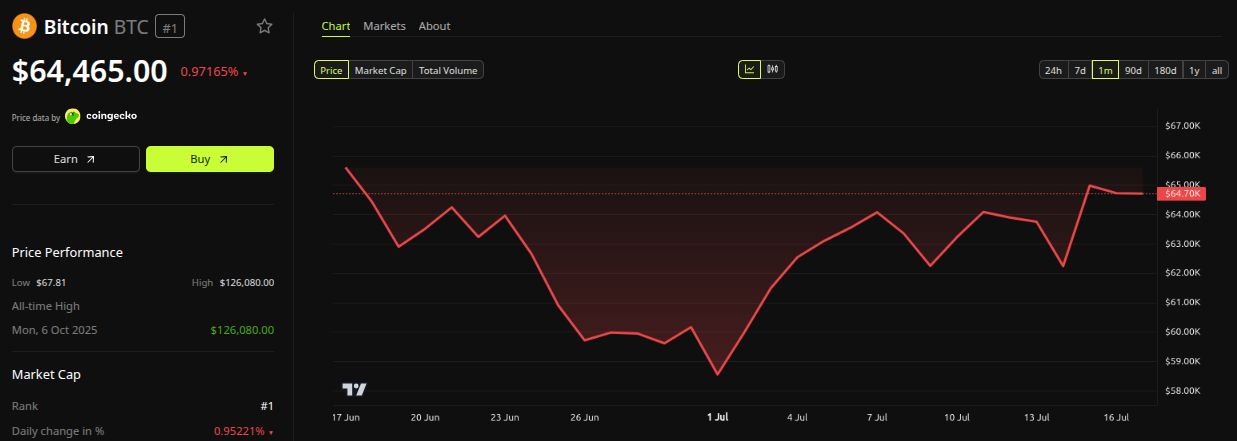Click the Earn button
The height and width of the screenshot is (441, 1237).
76,159
